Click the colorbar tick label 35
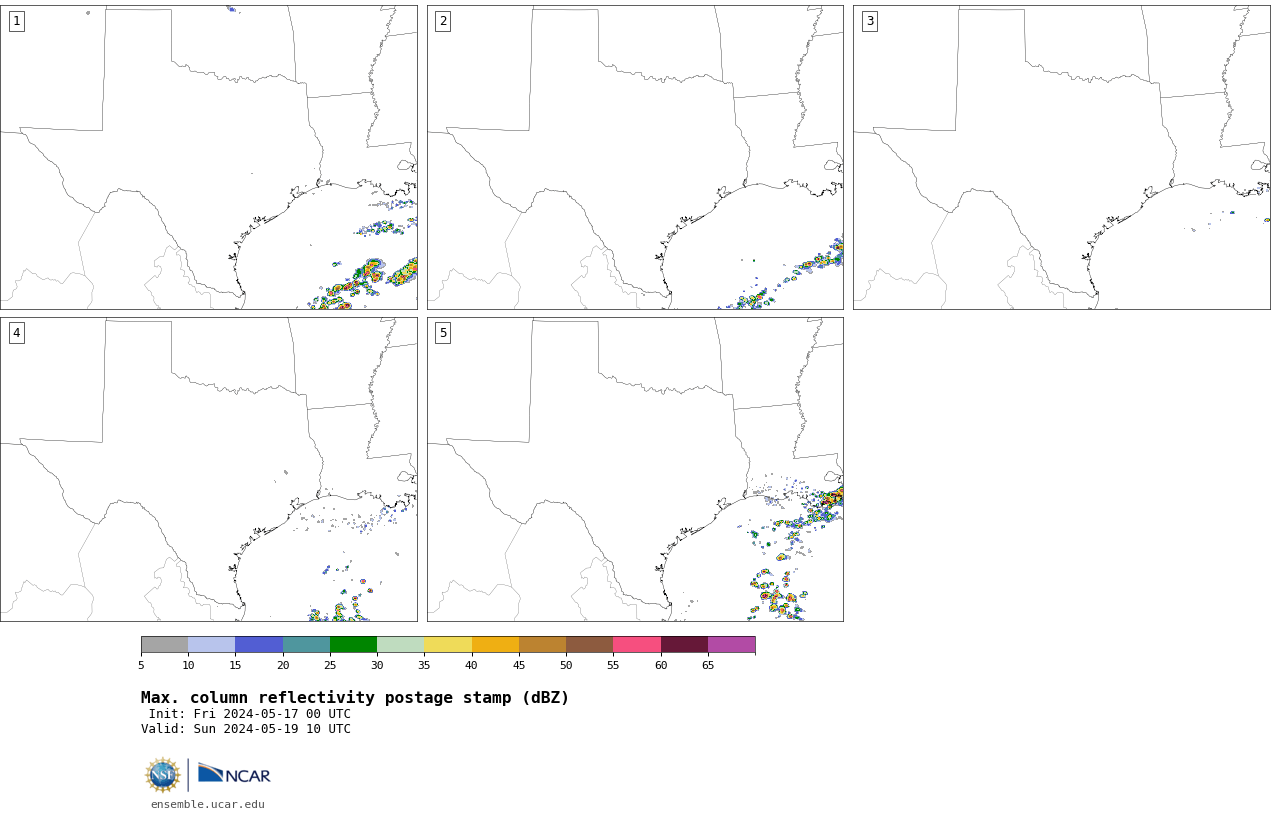Screen dimensions: 1280x815 coord(424,666)
